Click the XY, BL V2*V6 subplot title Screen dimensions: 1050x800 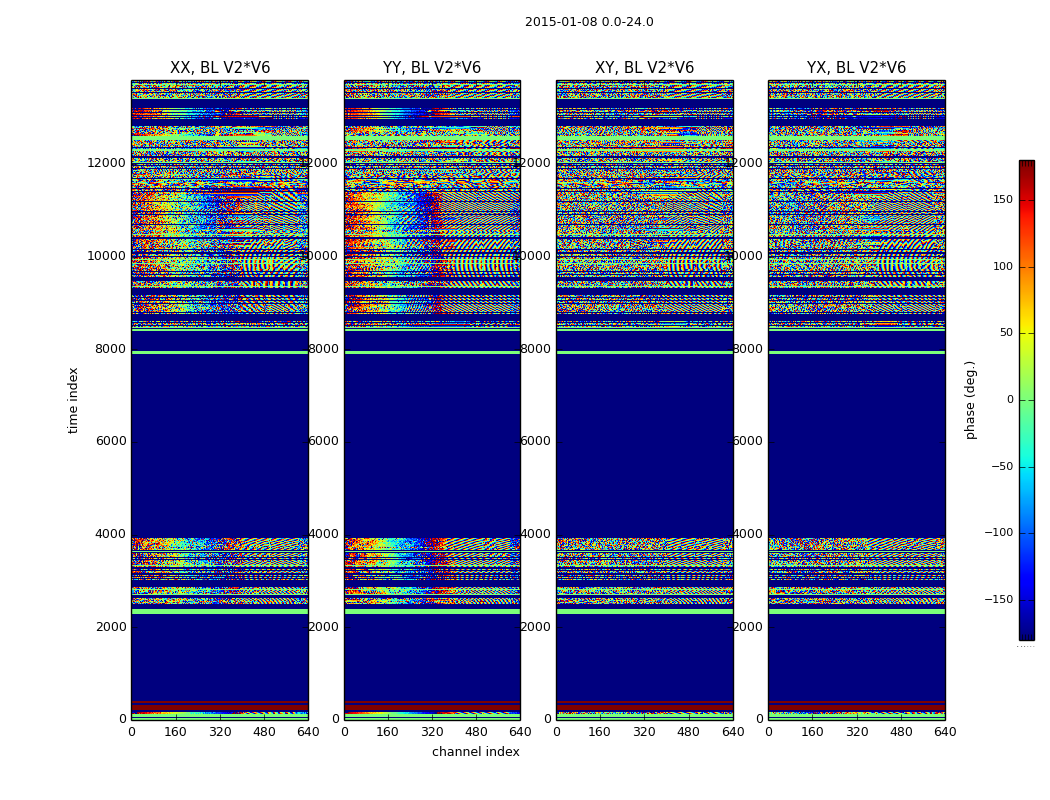(x=644, y=68)
